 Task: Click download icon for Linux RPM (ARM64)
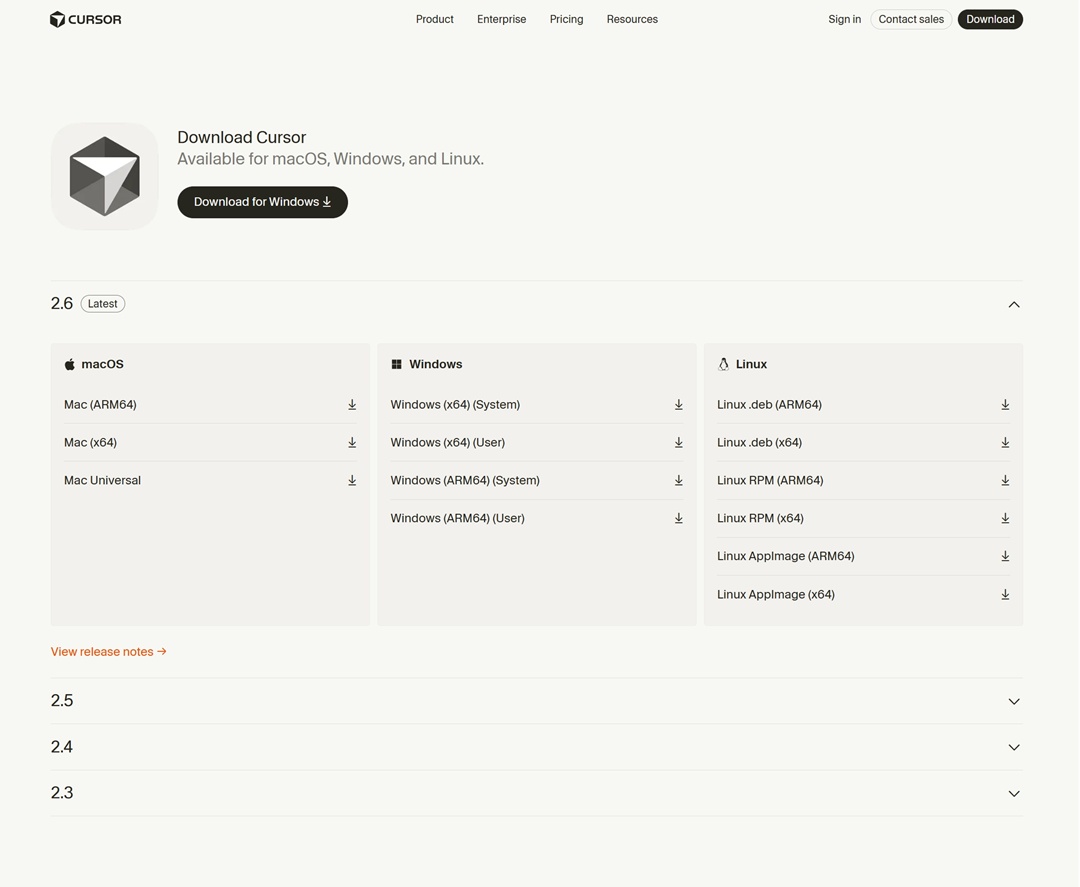pos(1005,481)
